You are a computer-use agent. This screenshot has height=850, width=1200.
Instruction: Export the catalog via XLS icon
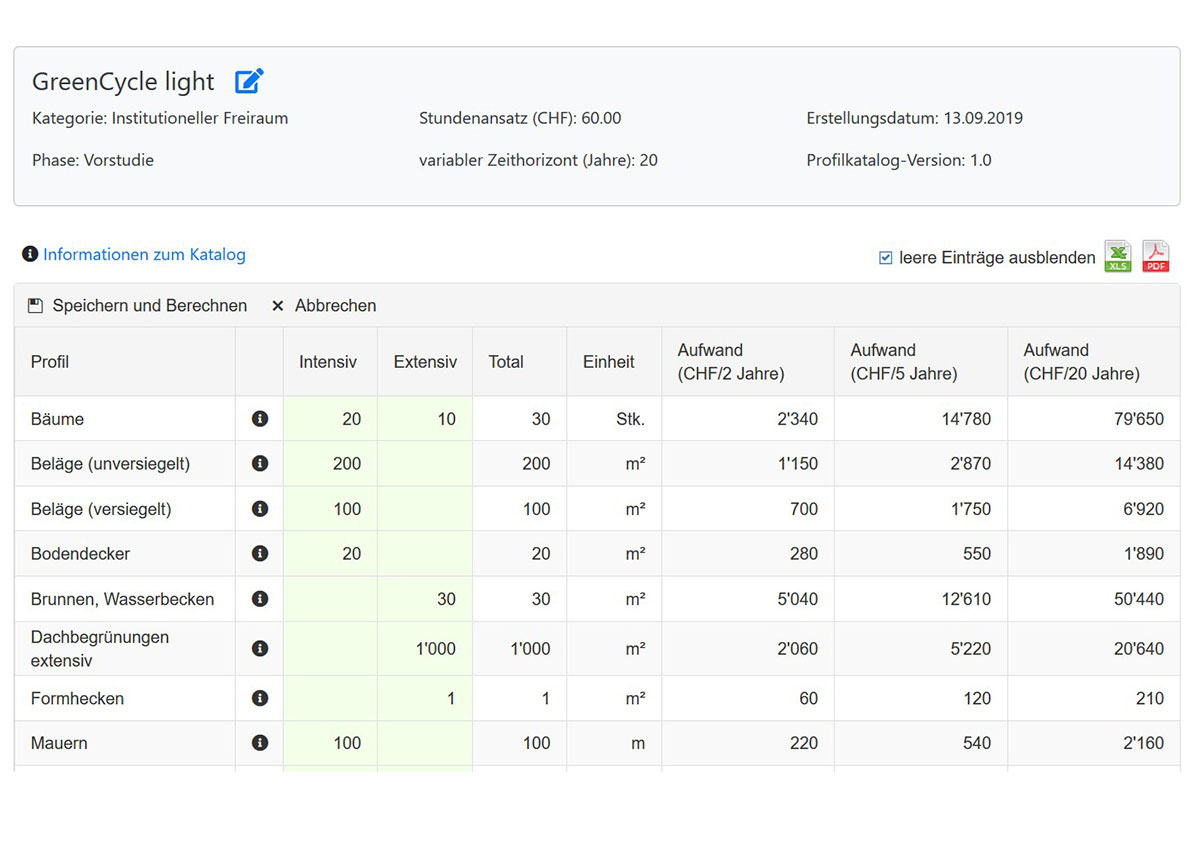[1118, 257]
